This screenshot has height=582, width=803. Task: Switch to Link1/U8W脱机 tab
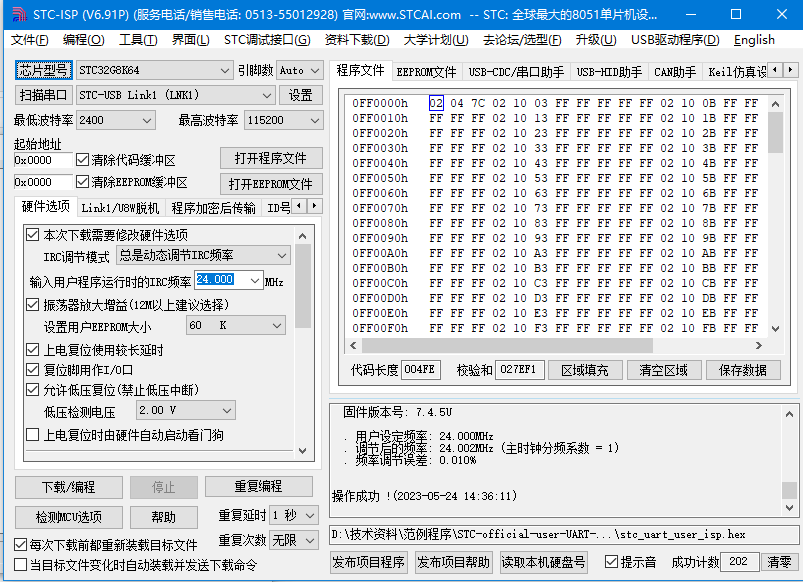pos(120,207)
